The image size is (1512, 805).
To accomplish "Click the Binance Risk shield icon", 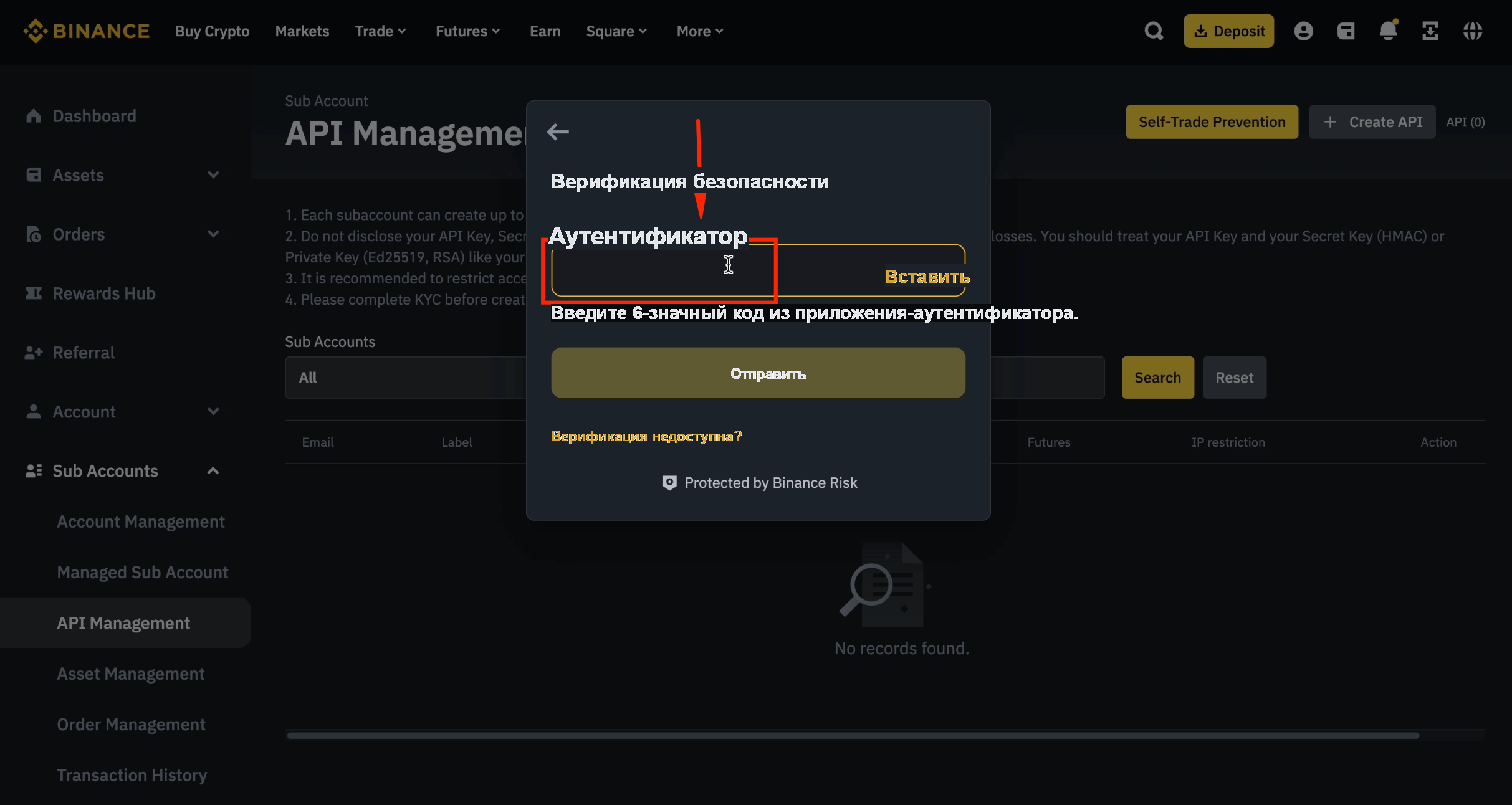I will point(669,483).
